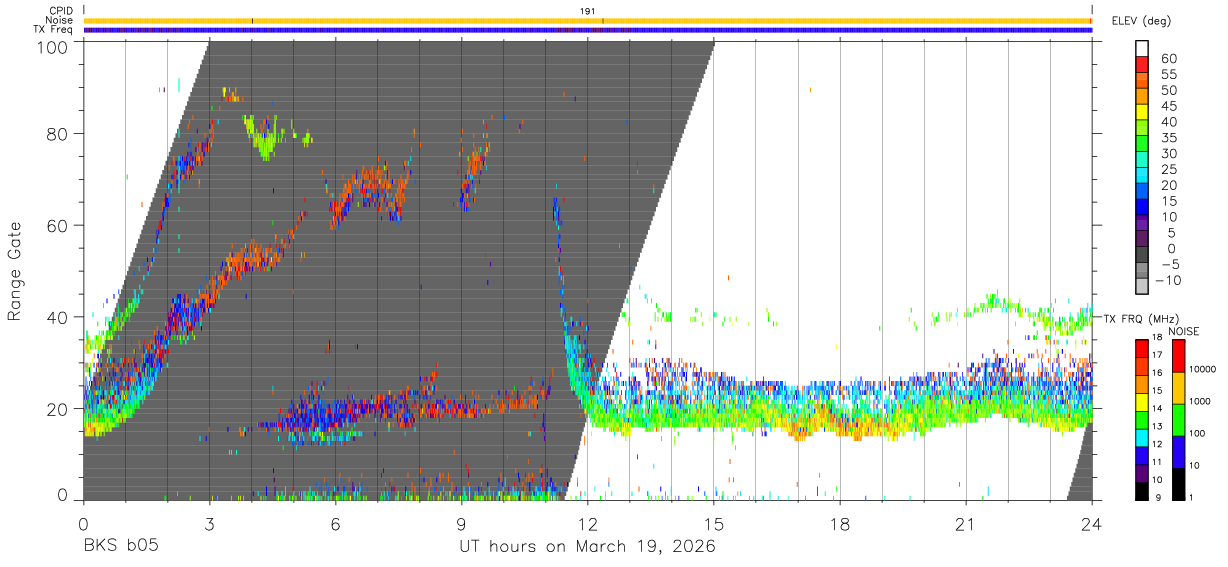
Task: Pick the red top segment of the NOISE colorbar
Action: (x=1179, y=356)
